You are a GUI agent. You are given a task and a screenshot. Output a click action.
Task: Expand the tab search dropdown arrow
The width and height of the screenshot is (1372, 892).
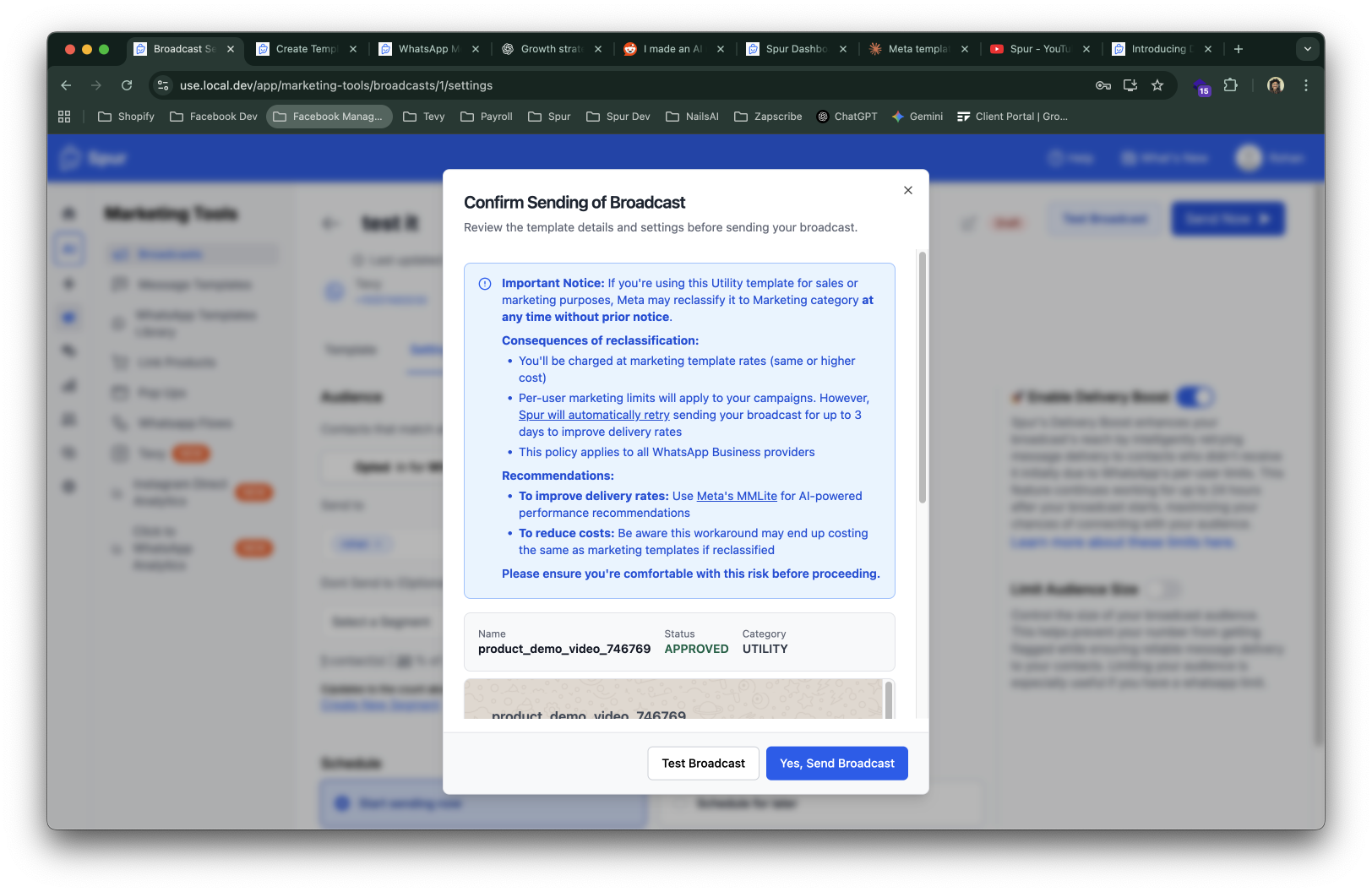(x=1308, y=49)
